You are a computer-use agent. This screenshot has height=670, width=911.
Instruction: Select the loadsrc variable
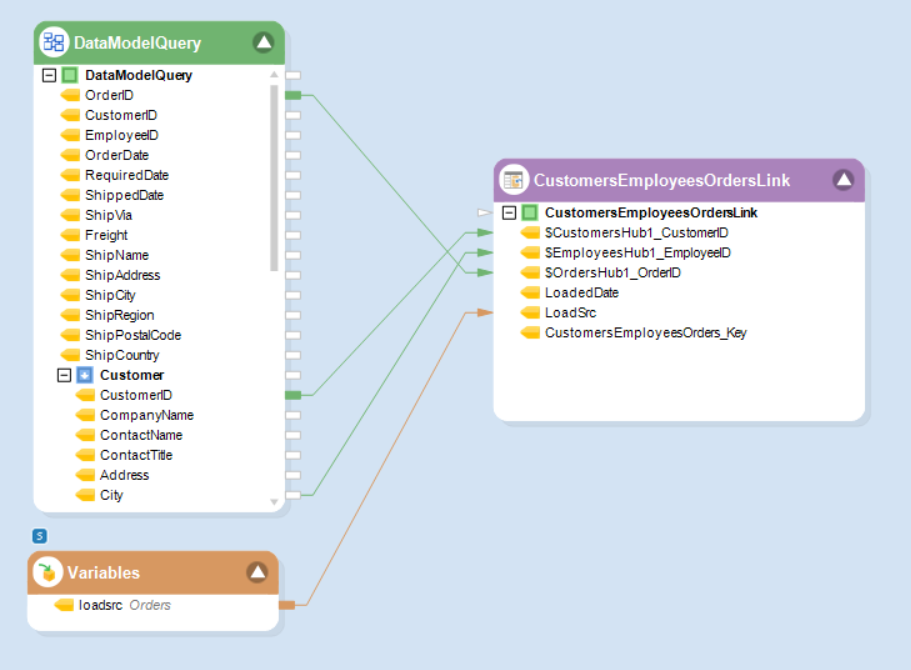(x=100, y=605)
